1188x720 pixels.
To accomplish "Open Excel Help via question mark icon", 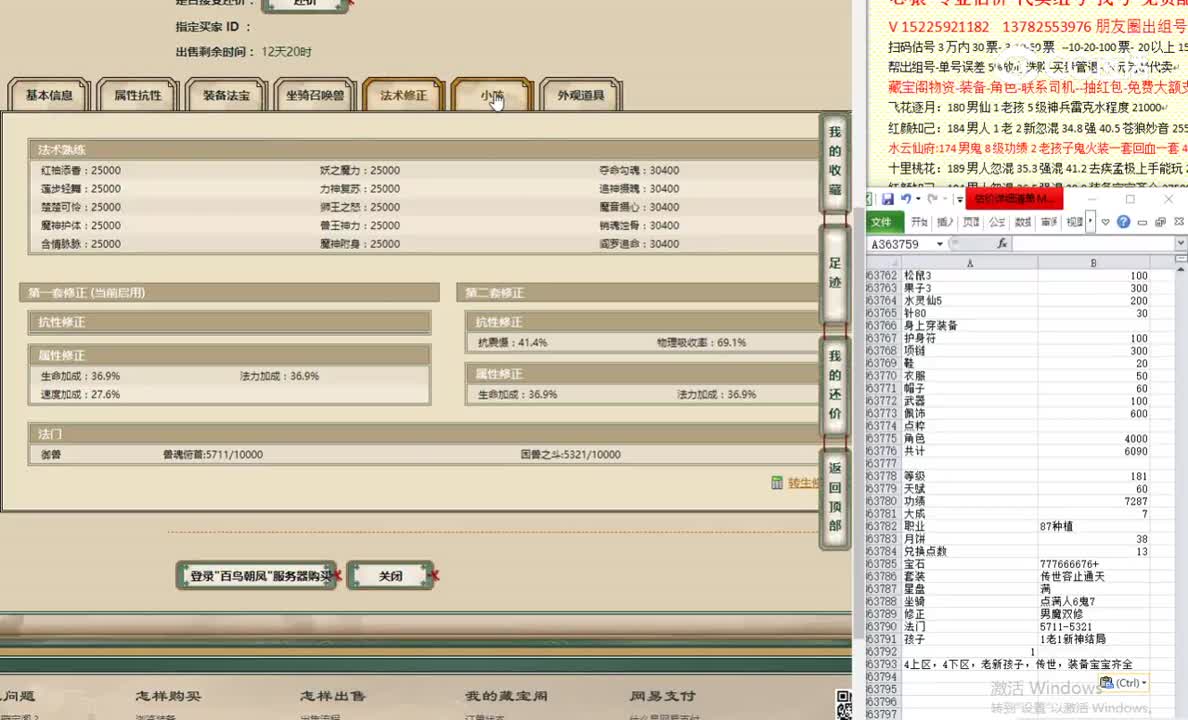I will coord(1122,222).
